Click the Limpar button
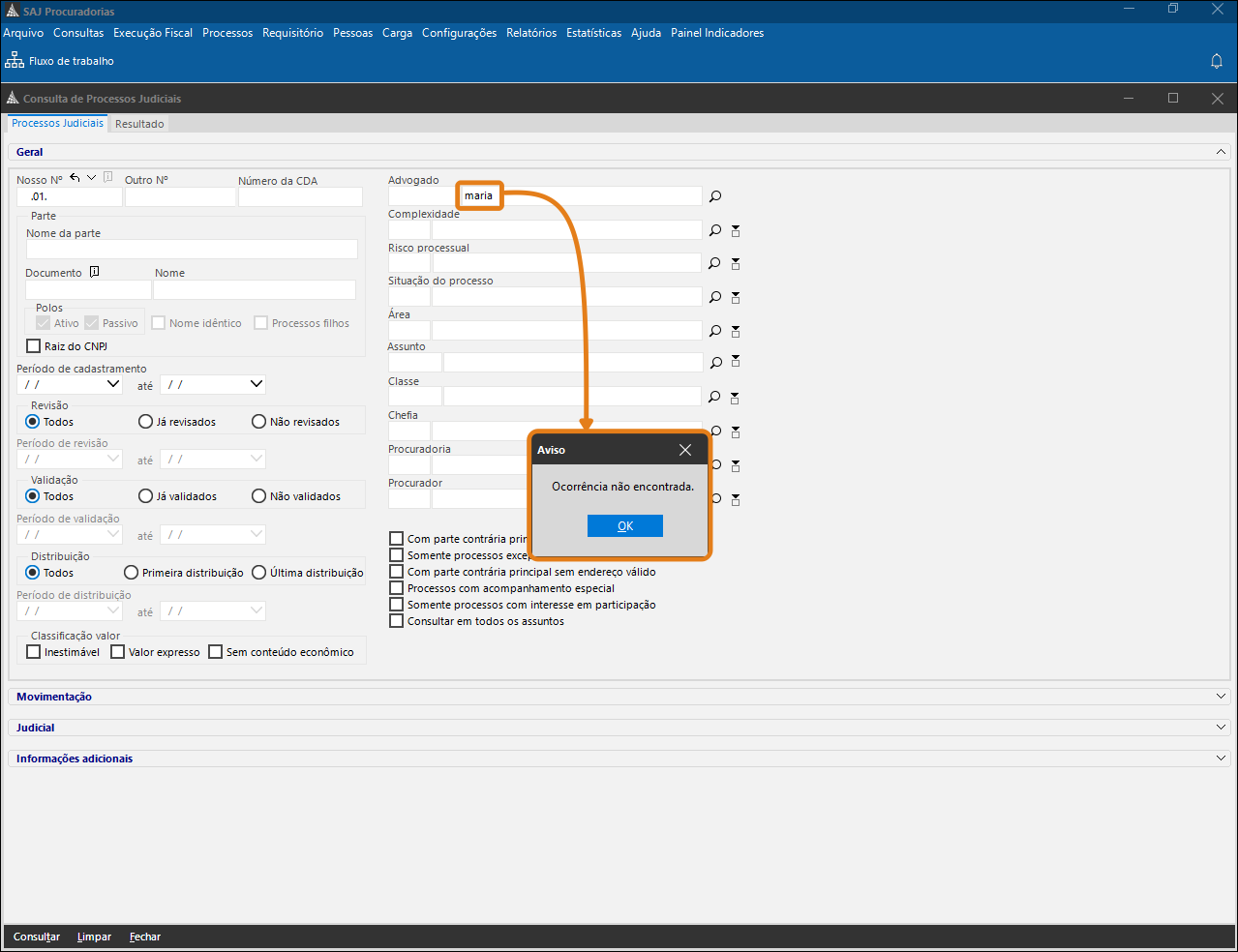The image size is (1238, 952). pyautogui.click(x=94, y=937)
